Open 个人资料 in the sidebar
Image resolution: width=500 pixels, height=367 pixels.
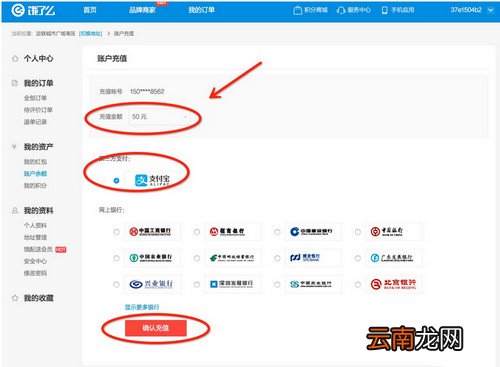(35, 225)
